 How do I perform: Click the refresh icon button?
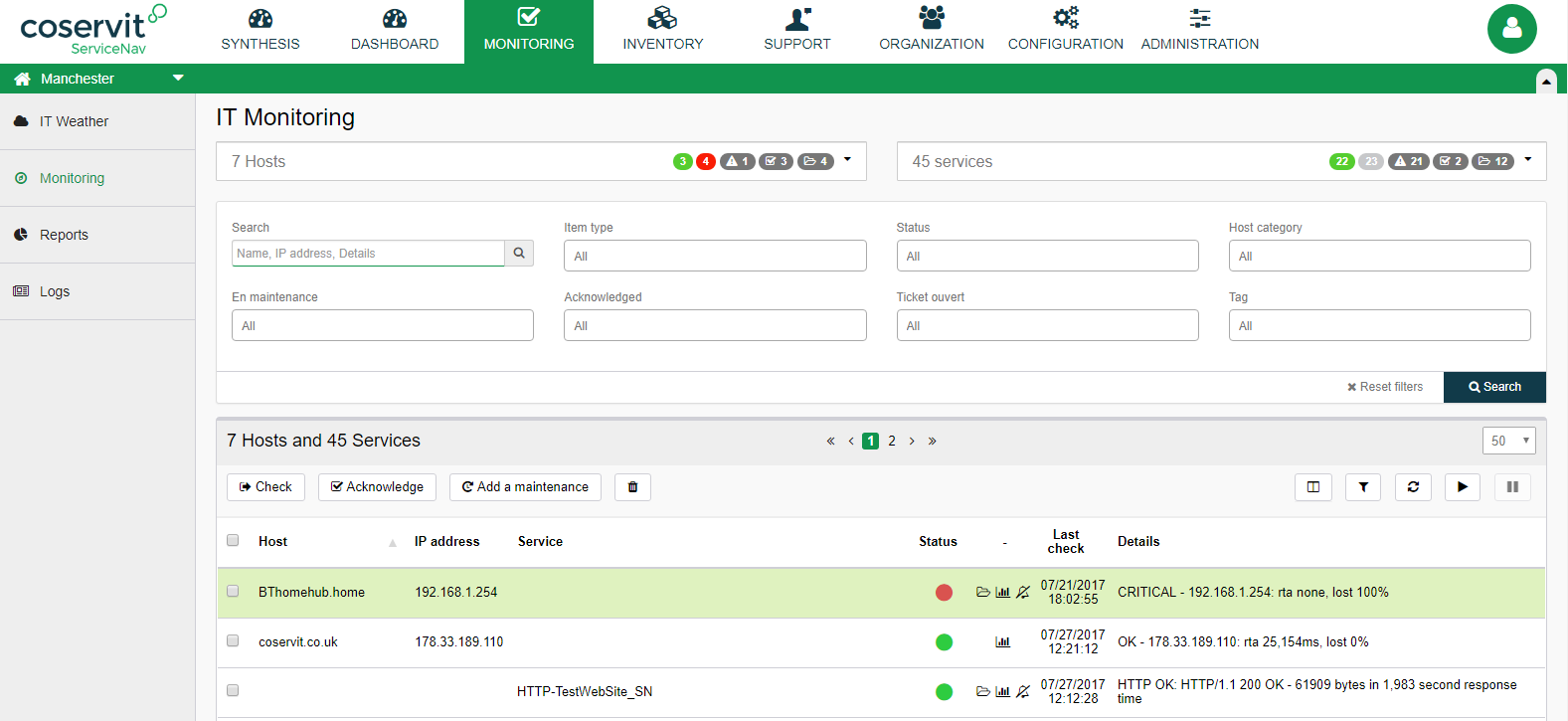pyautogui.click(x=1413, y=487)
